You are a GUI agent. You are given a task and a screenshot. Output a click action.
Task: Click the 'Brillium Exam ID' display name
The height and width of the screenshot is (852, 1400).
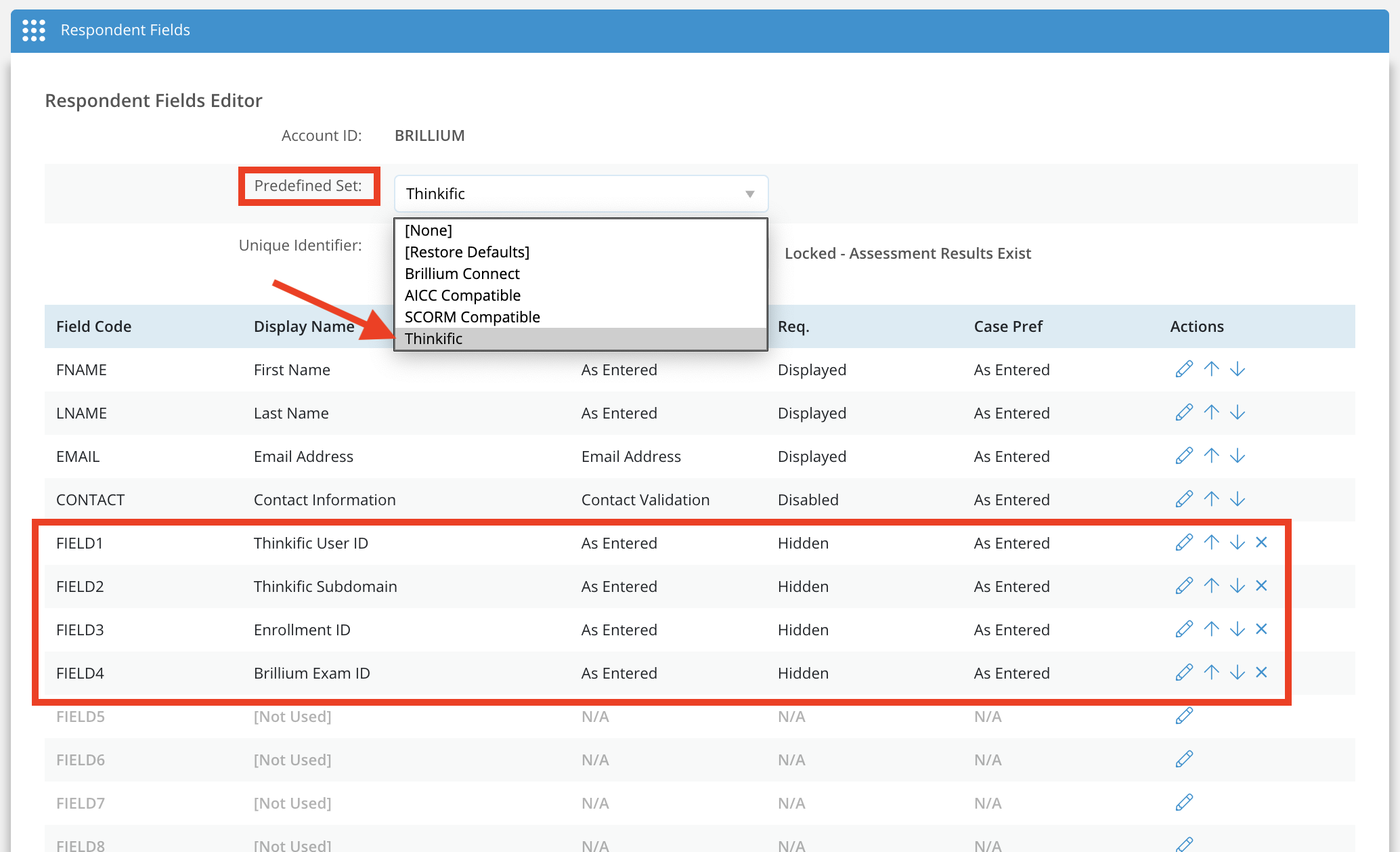pos(312,673)
